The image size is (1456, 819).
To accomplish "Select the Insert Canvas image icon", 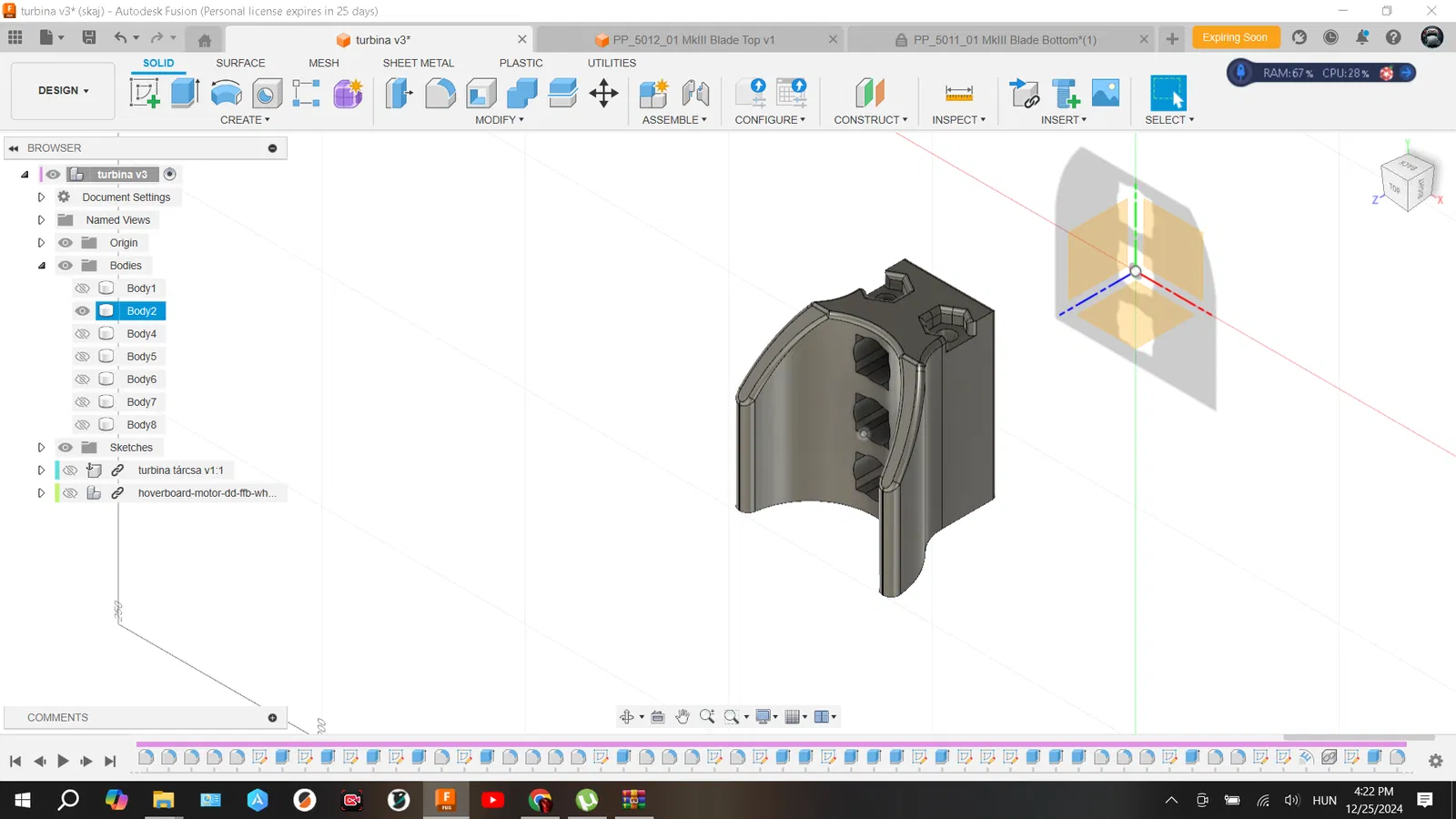I will [1106, 93].
